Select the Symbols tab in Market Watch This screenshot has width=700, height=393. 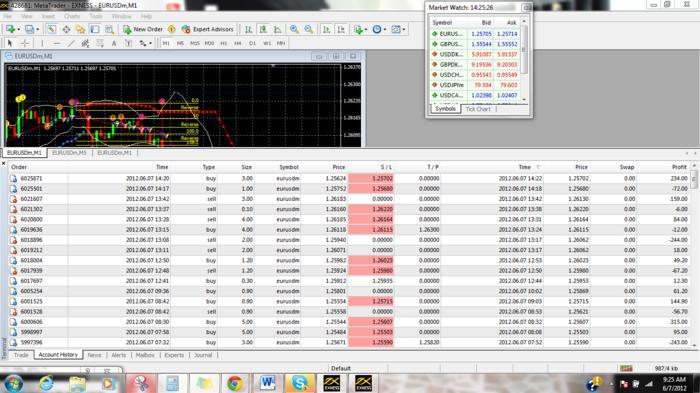pyautogui.click(x=445, y=109)
